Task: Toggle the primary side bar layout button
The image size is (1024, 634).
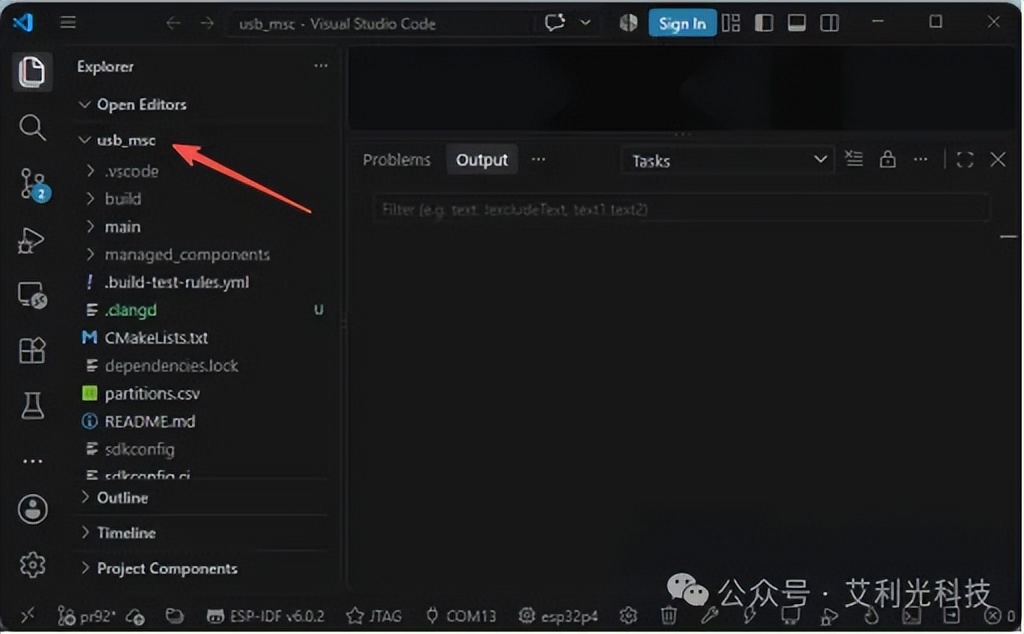Action: click(x=763, y=24)
